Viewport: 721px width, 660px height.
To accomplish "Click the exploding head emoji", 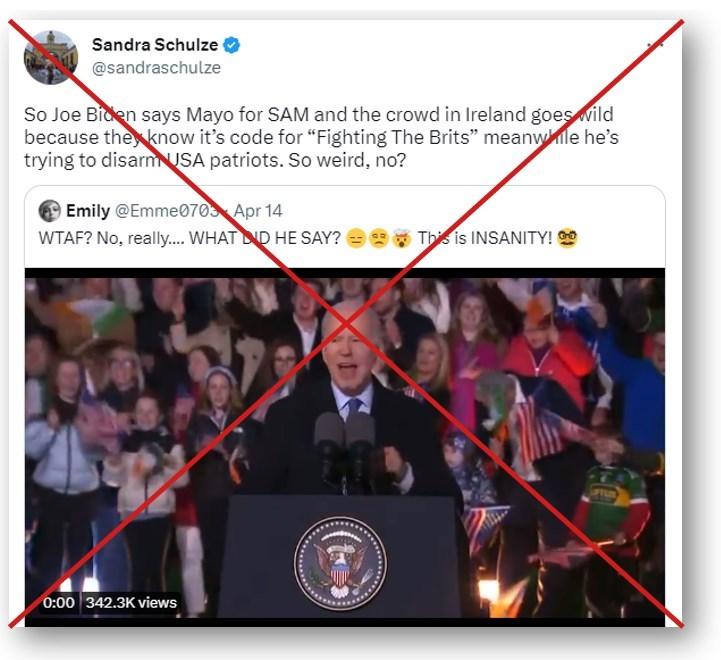I will (401, 238).
